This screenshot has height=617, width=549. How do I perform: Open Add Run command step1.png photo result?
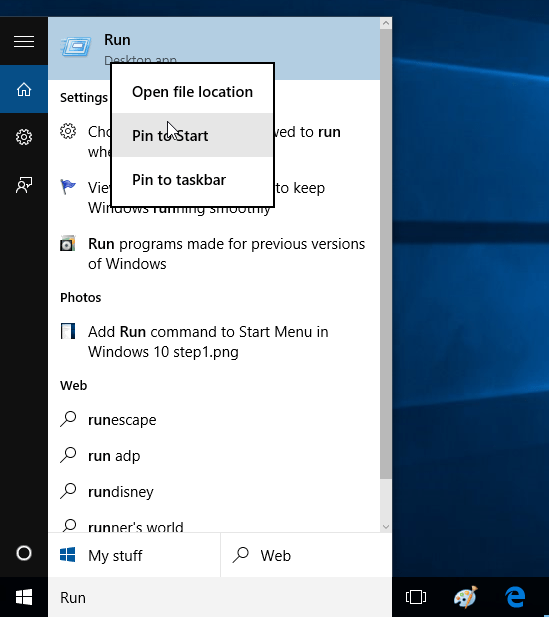pos(214,342)
